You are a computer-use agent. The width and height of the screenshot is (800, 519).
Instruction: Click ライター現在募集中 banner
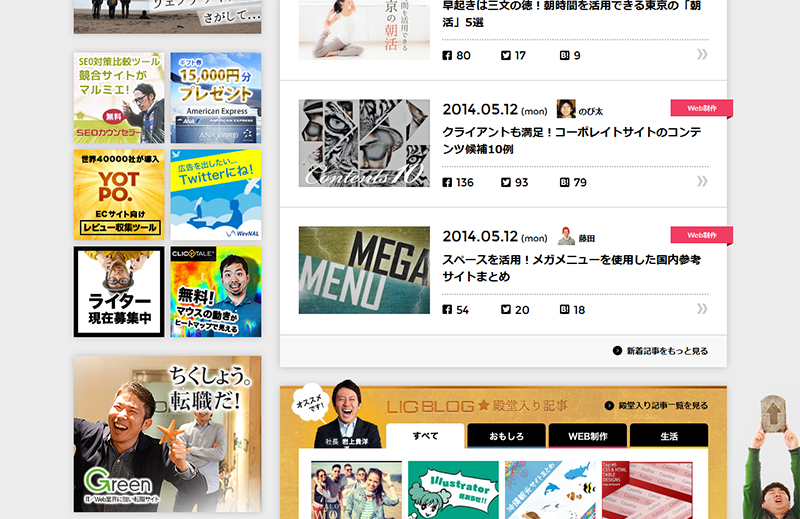coord(119,291)
